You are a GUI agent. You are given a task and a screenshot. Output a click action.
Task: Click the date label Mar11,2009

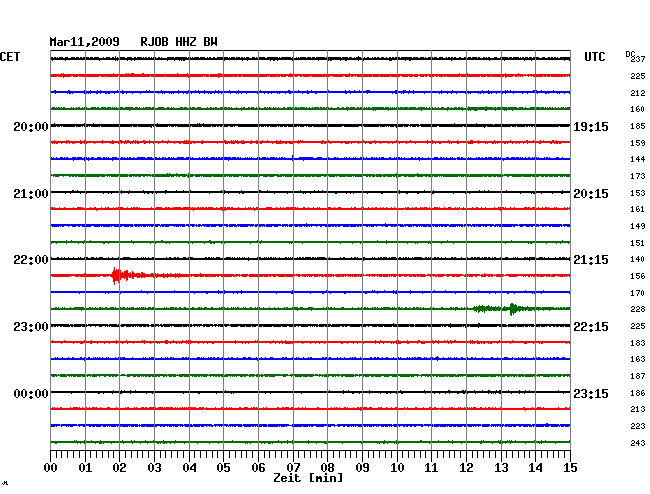pos(85,42)
